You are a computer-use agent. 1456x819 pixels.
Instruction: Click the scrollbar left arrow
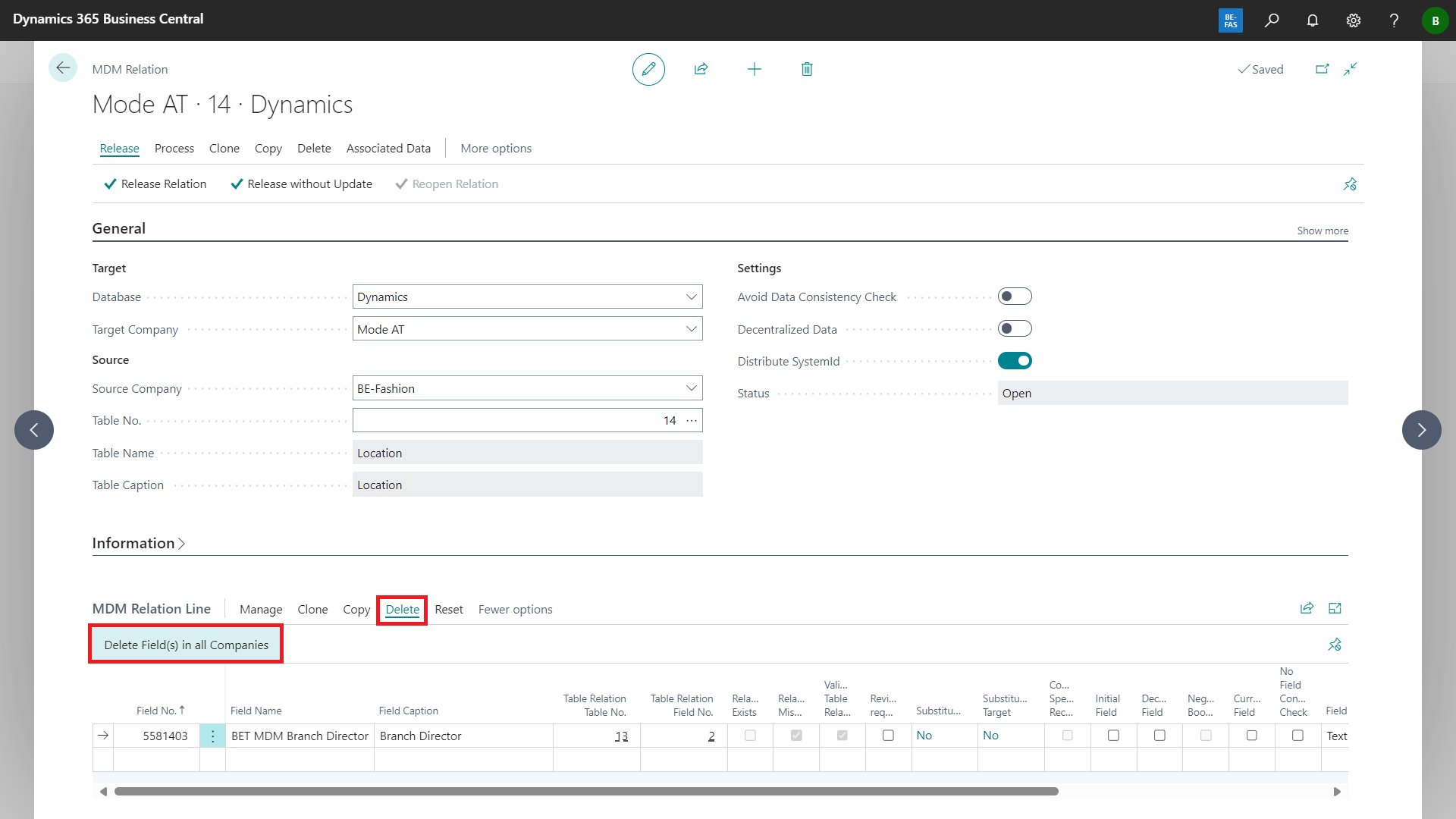(103, 791)
